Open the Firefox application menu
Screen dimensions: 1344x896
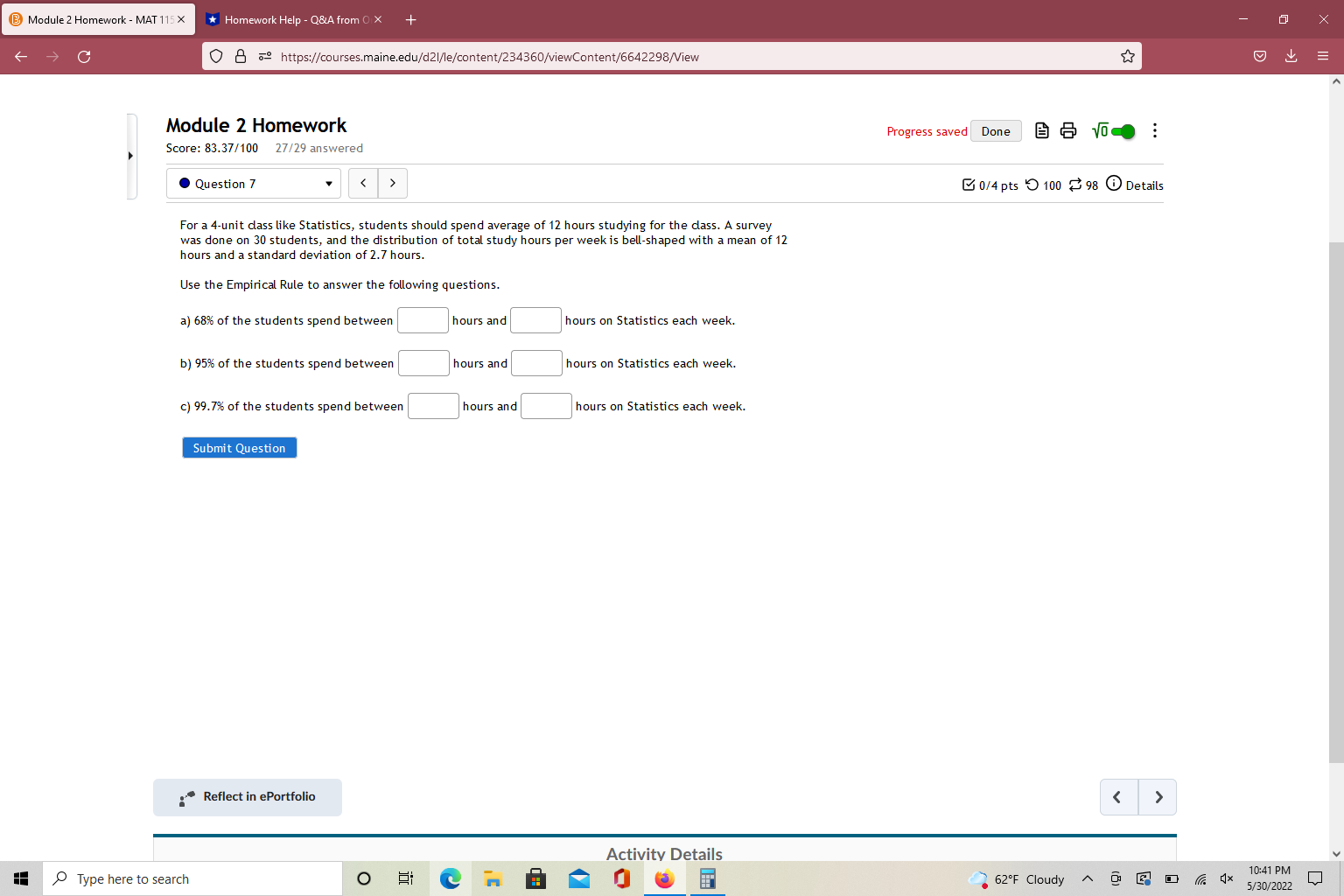pos(1323,55)
